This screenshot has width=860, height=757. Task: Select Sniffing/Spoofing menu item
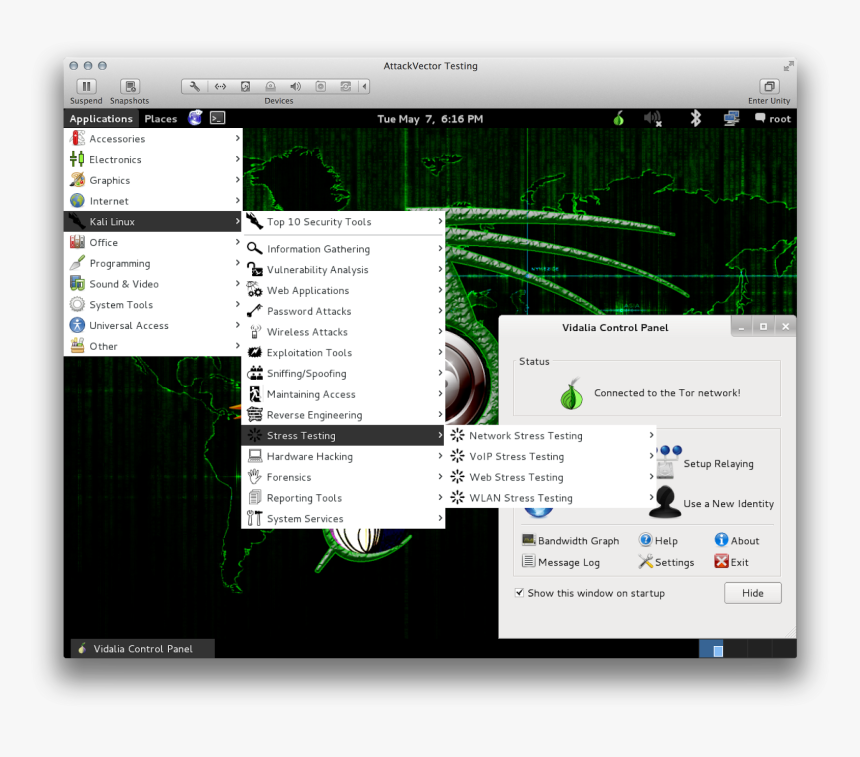343,373
